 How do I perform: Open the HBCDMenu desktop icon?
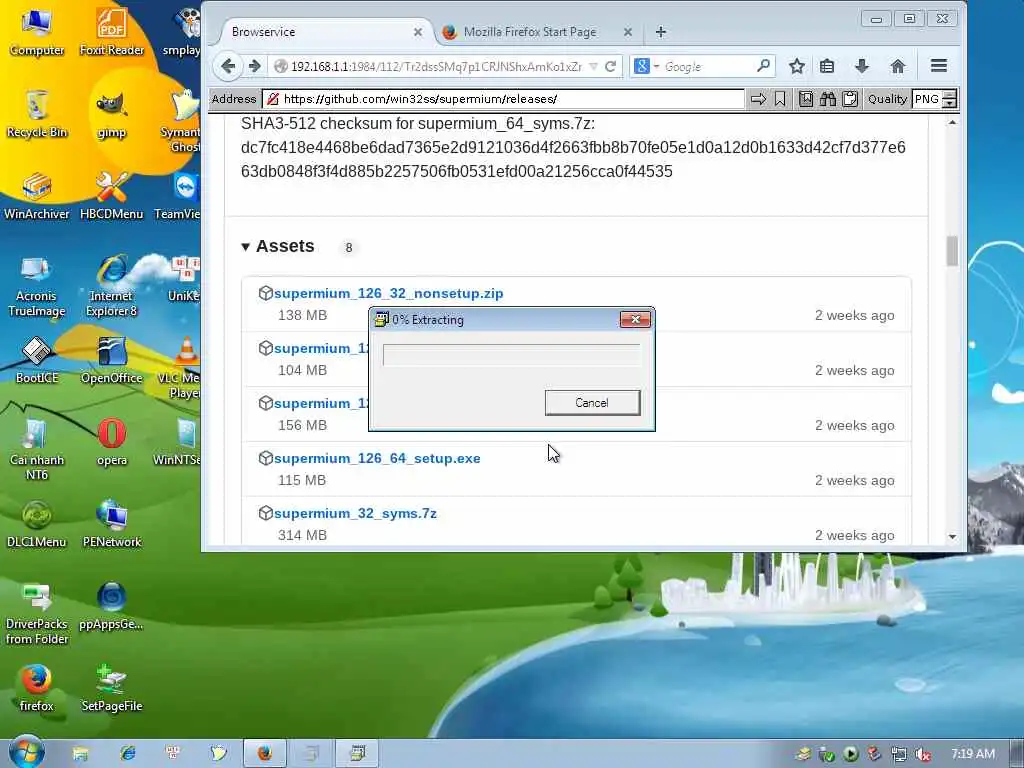click(x=112, y=196)
